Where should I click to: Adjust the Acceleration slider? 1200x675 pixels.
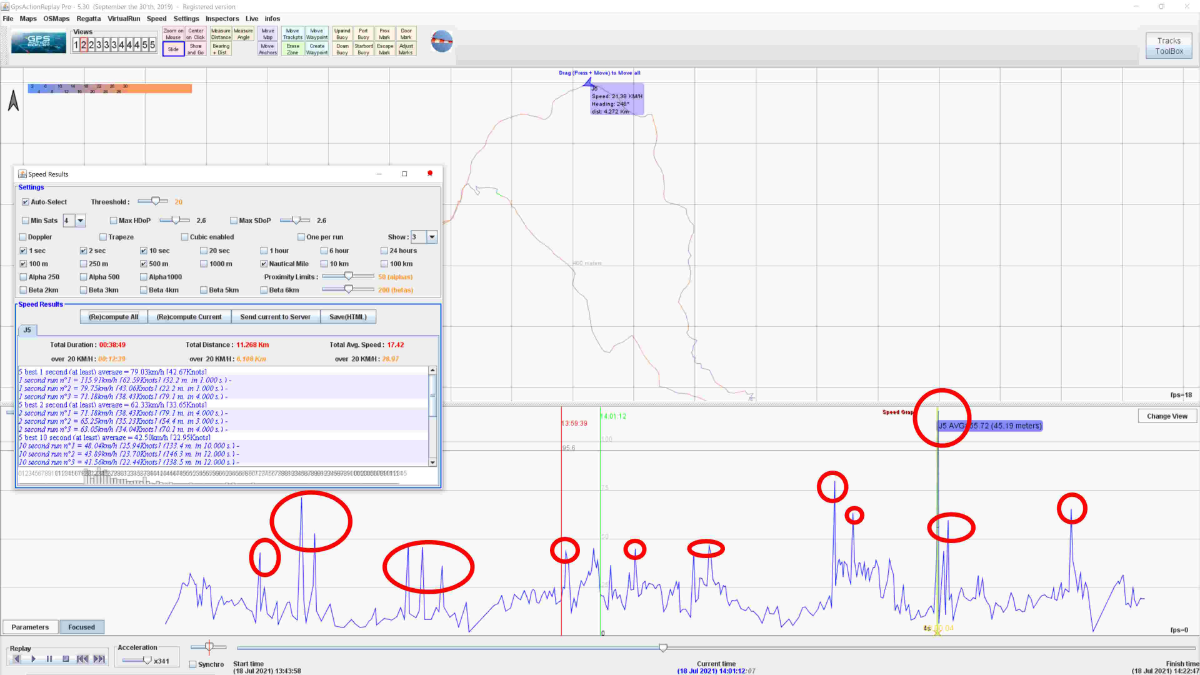148,660
